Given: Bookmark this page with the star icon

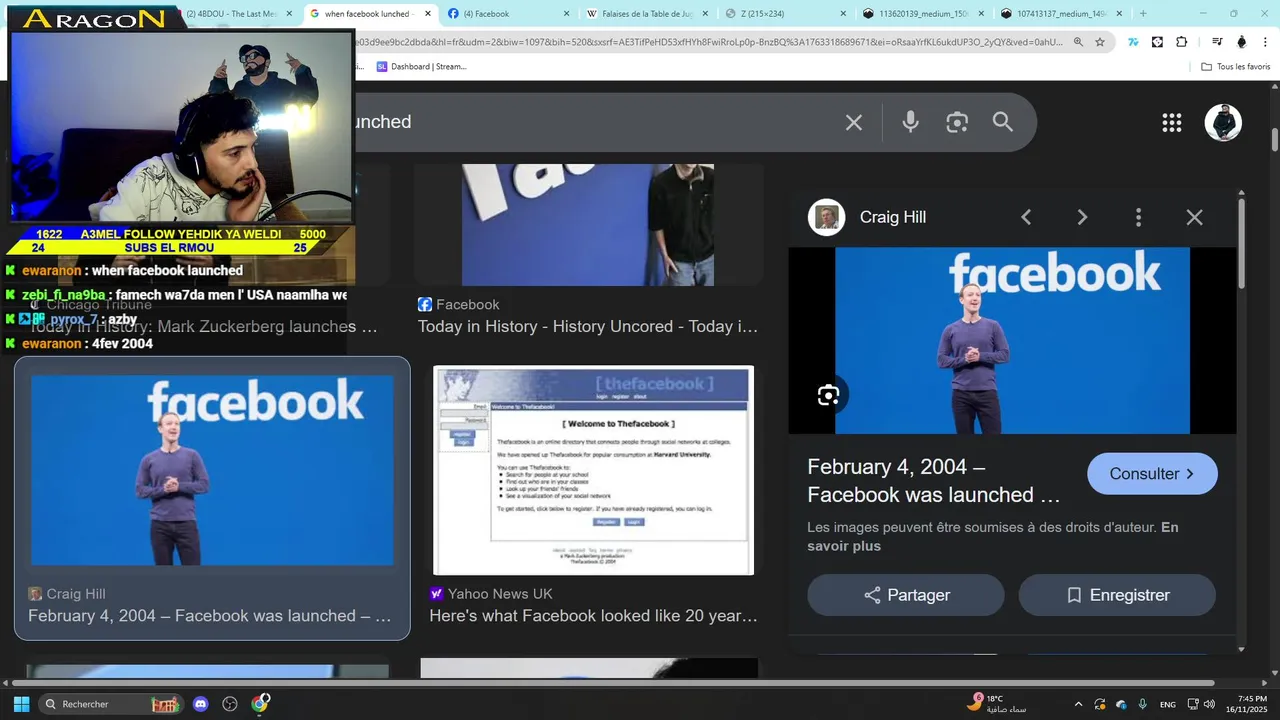Looking at the screenshot, I should [1100, 42].
